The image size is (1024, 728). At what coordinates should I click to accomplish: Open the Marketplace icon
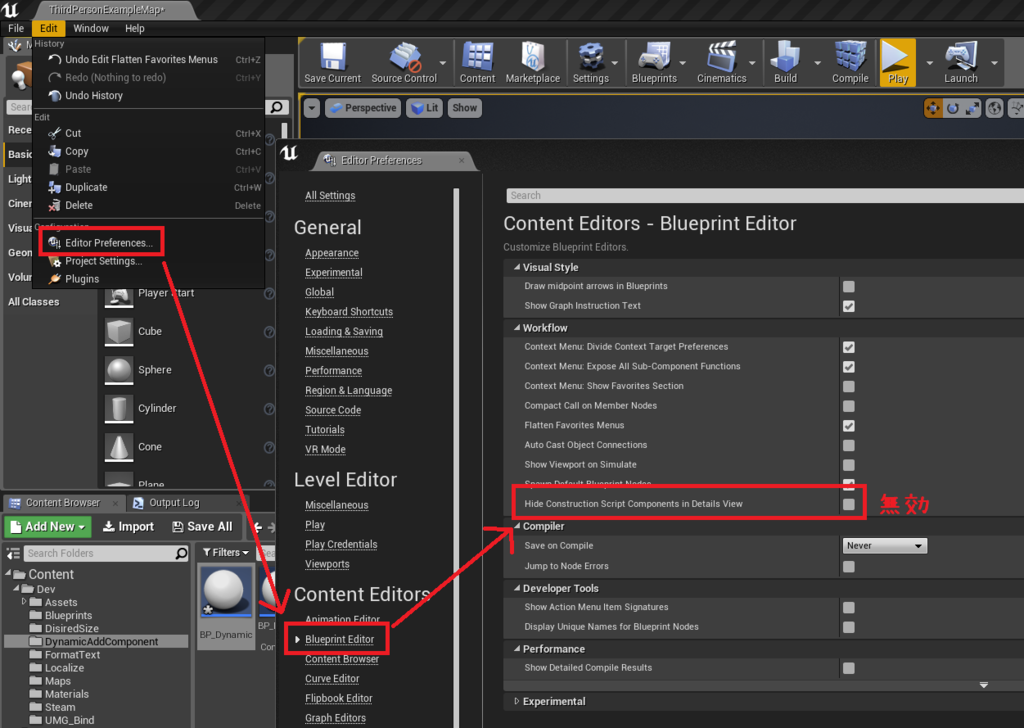coord(533,57)
